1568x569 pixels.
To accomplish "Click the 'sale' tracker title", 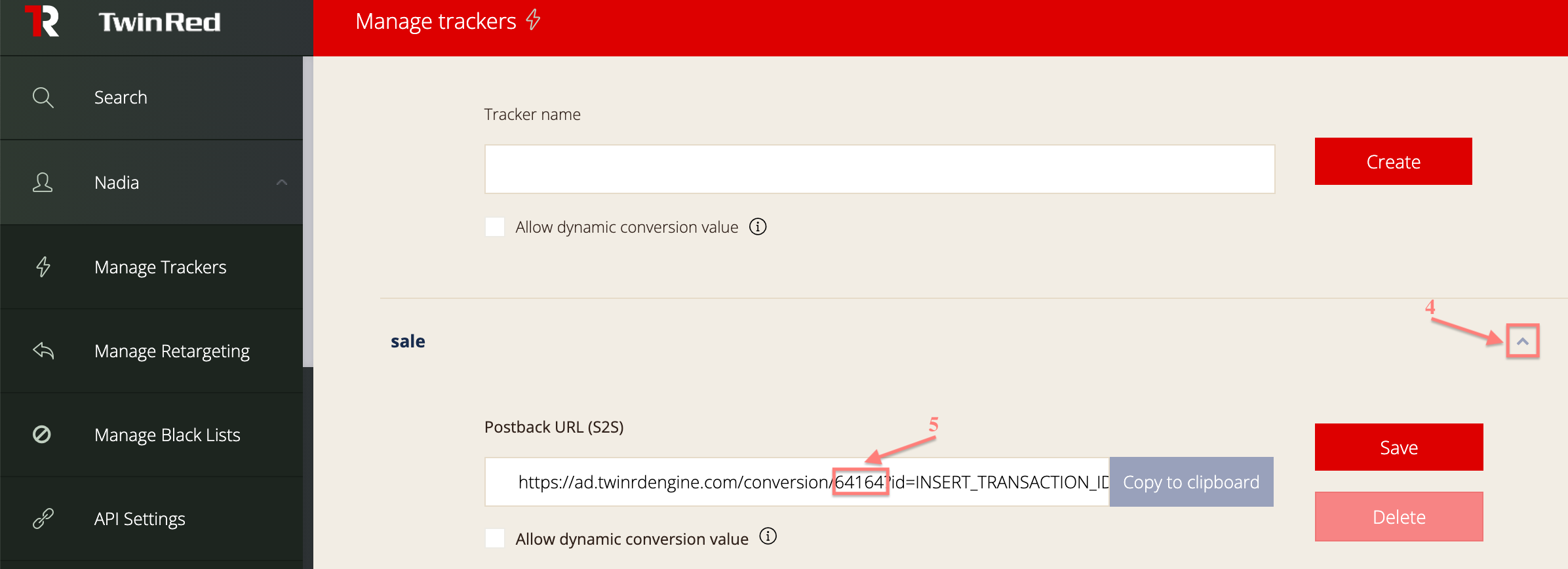I will tap(408, 341).
